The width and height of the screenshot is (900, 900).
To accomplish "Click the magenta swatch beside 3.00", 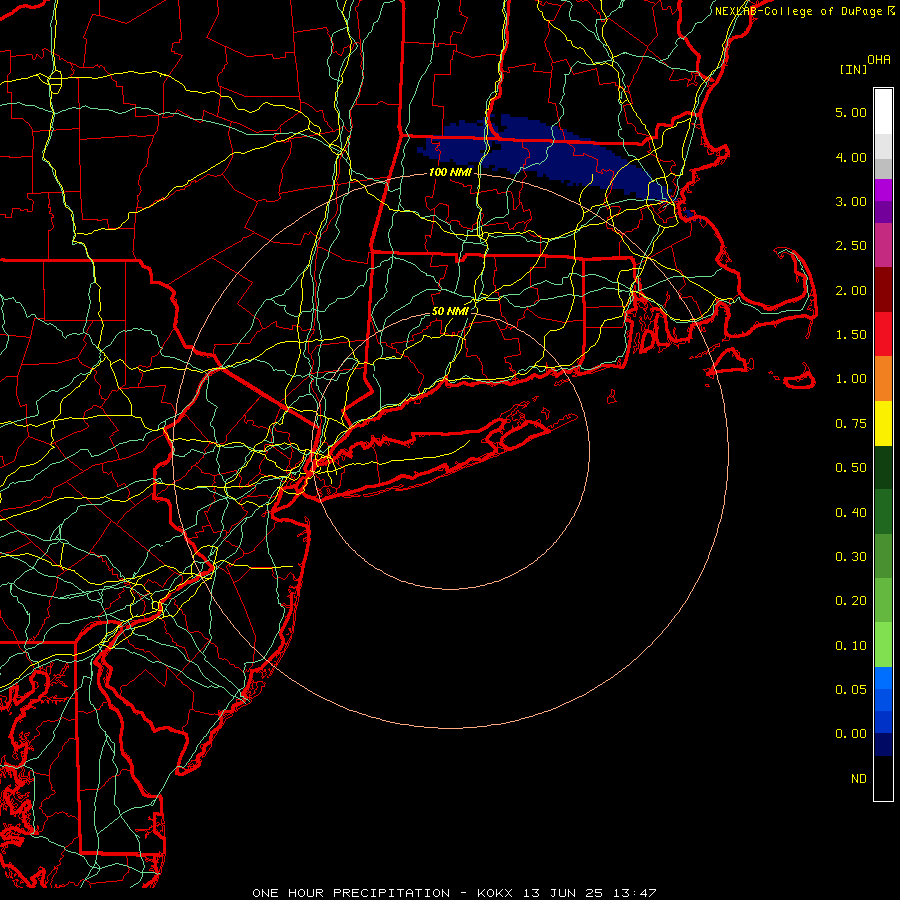I will coord(883,190).
